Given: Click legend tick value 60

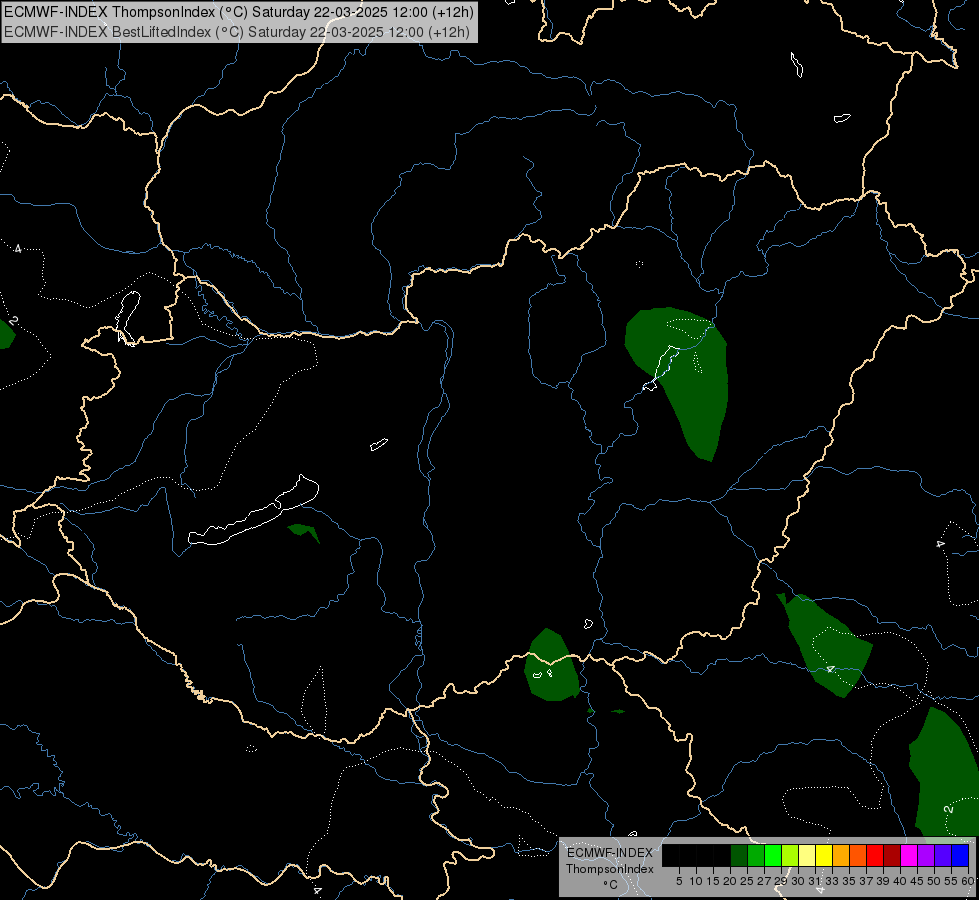Looking at the screenshot, I should coord(967,881).
